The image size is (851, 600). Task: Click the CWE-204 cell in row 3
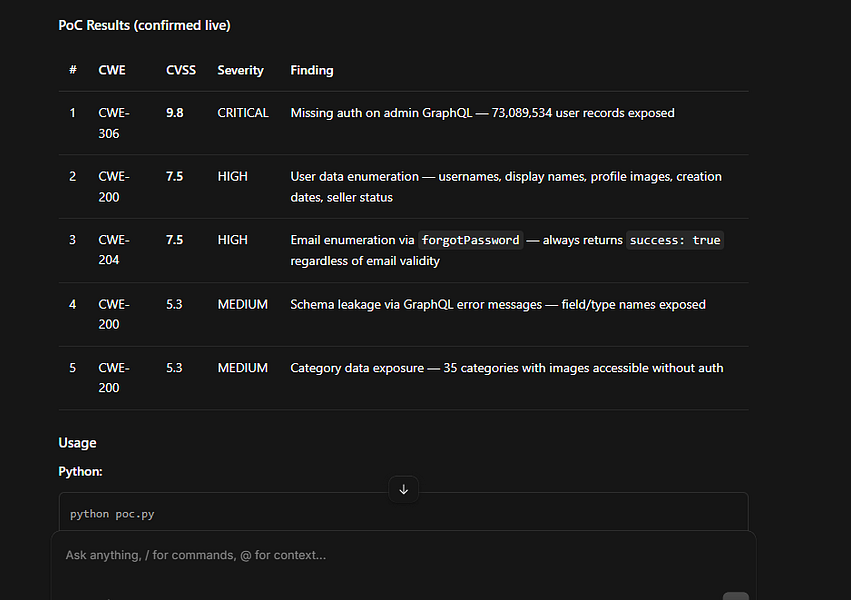(114, 250)
